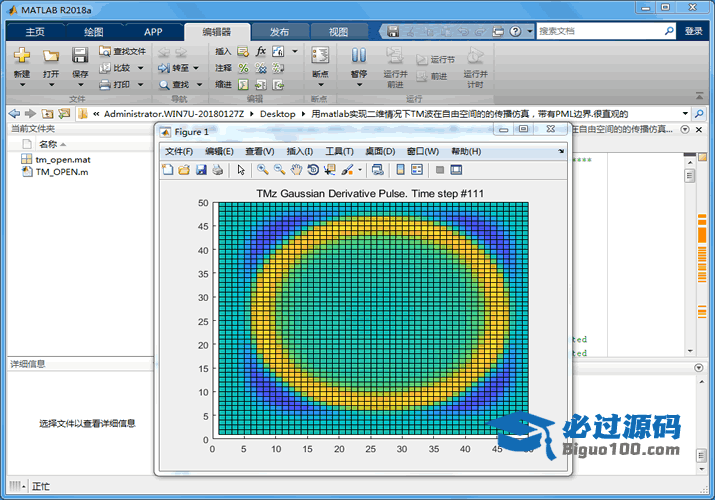This screenshot has width=715, height=500.
Task: Click the uncomment icon next to percent
Action: pos(261,68)
